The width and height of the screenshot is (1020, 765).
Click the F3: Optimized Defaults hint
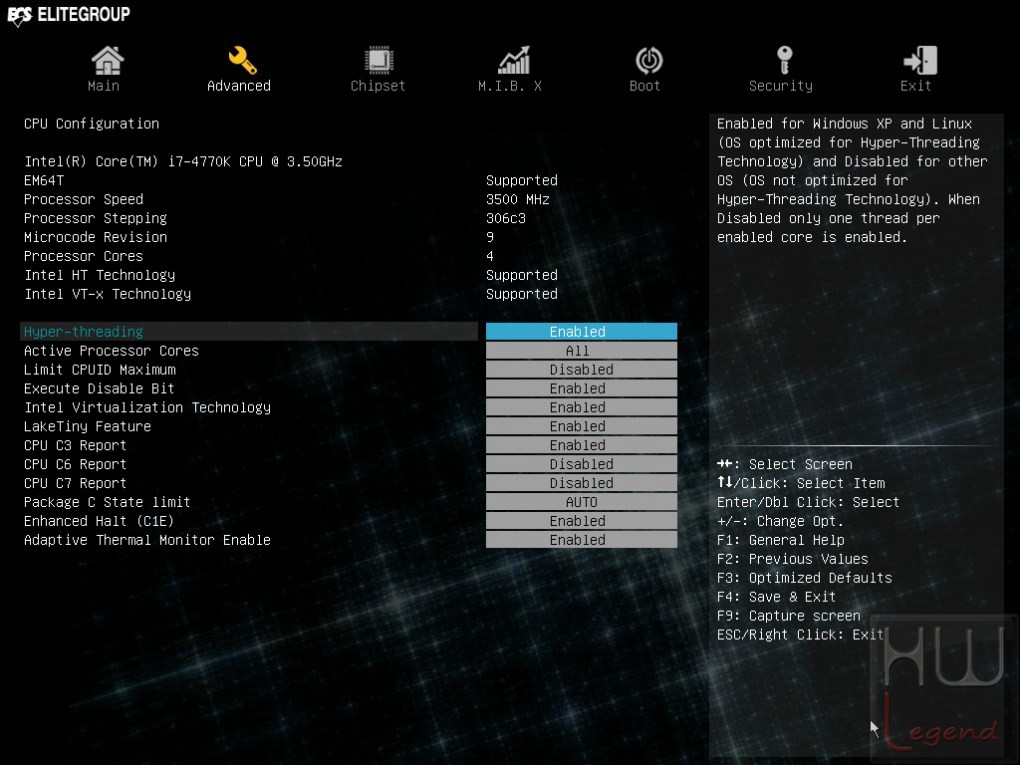804,578
